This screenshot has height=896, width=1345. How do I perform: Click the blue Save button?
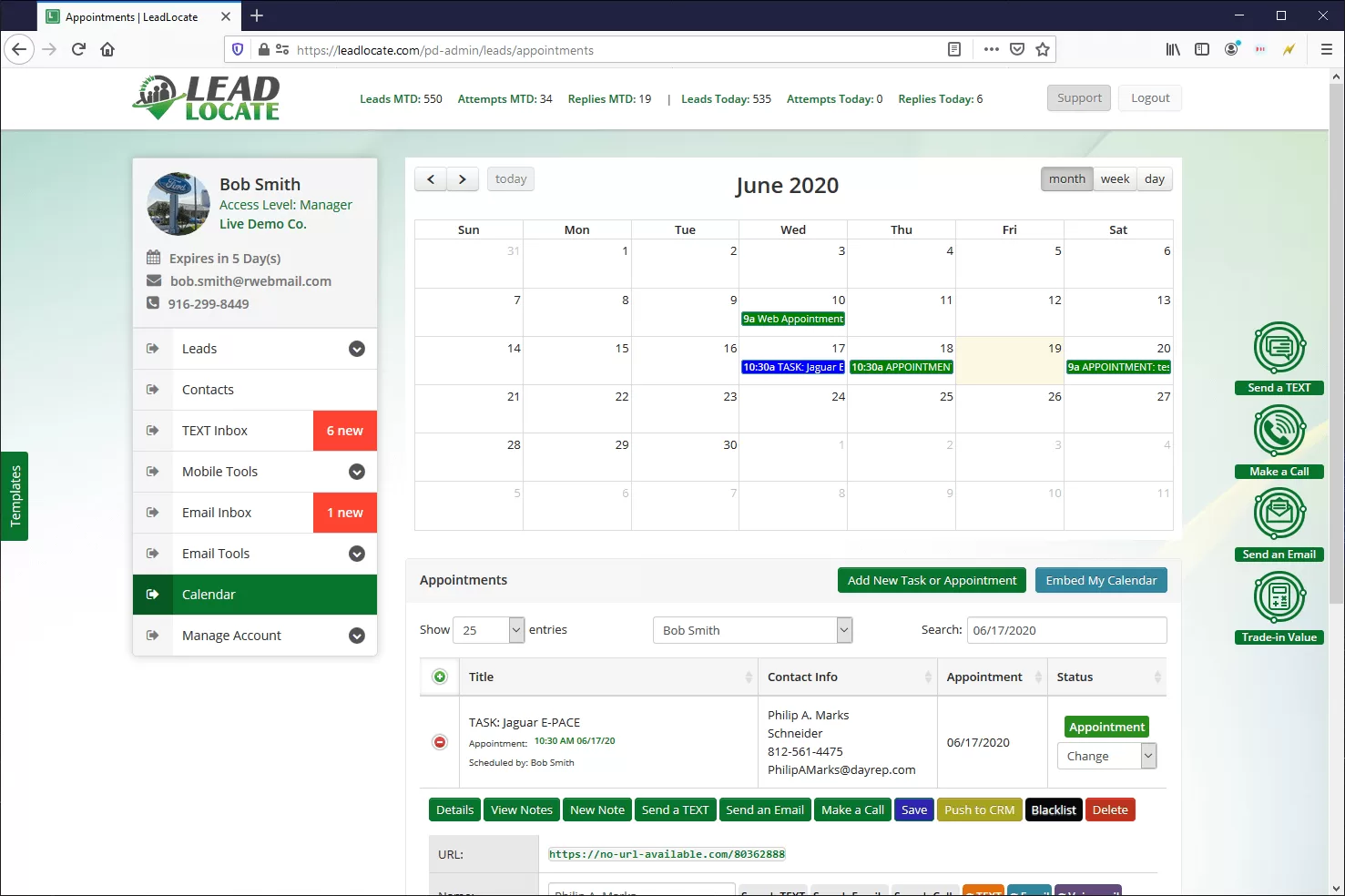pyautogui.click(x=914, y=809)
